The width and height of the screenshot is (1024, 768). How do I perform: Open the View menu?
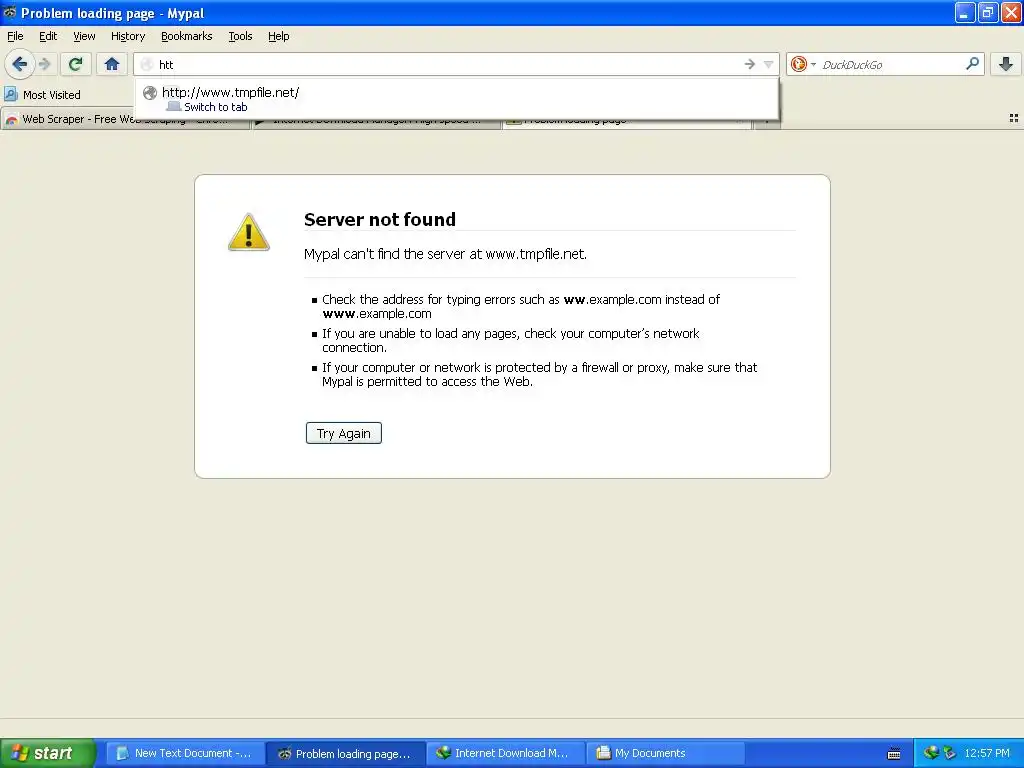[x=84, y=36]
